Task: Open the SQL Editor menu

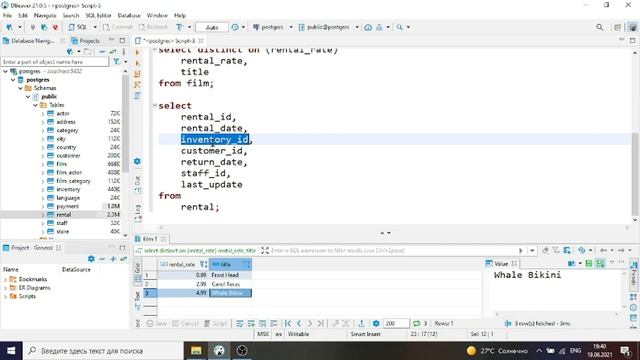Action: (x=98, y=16)
